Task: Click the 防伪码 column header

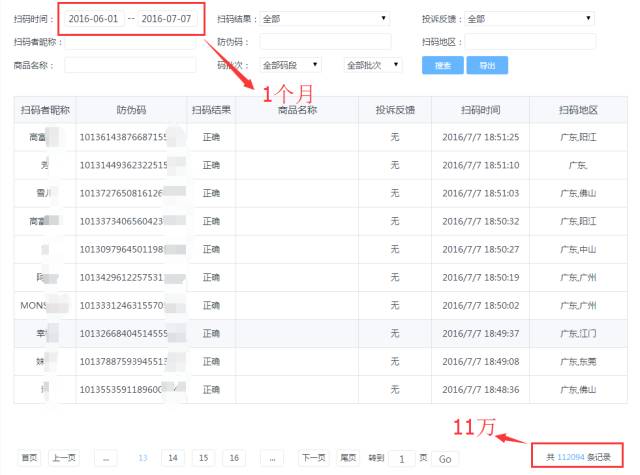Action: [131, 110]
